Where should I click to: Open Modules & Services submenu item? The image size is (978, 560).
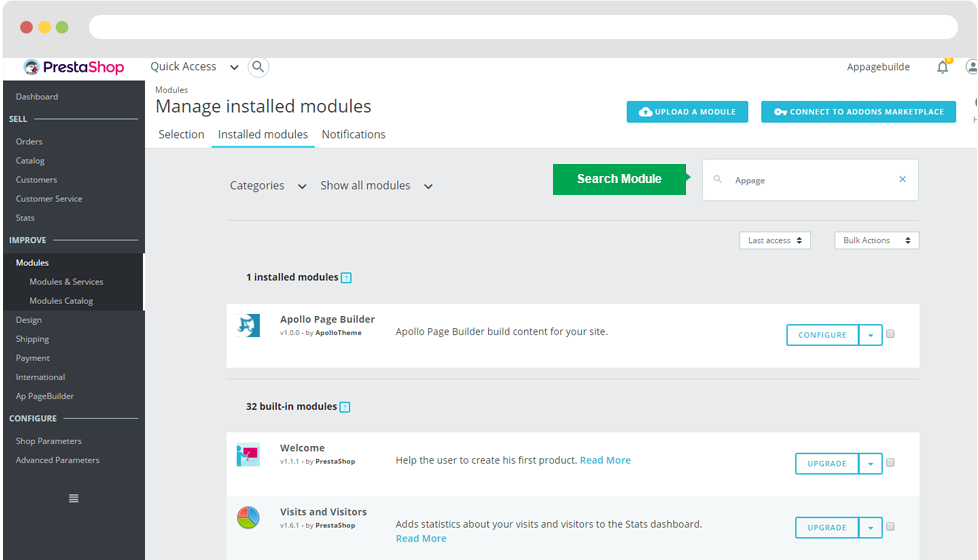point(66,282)
